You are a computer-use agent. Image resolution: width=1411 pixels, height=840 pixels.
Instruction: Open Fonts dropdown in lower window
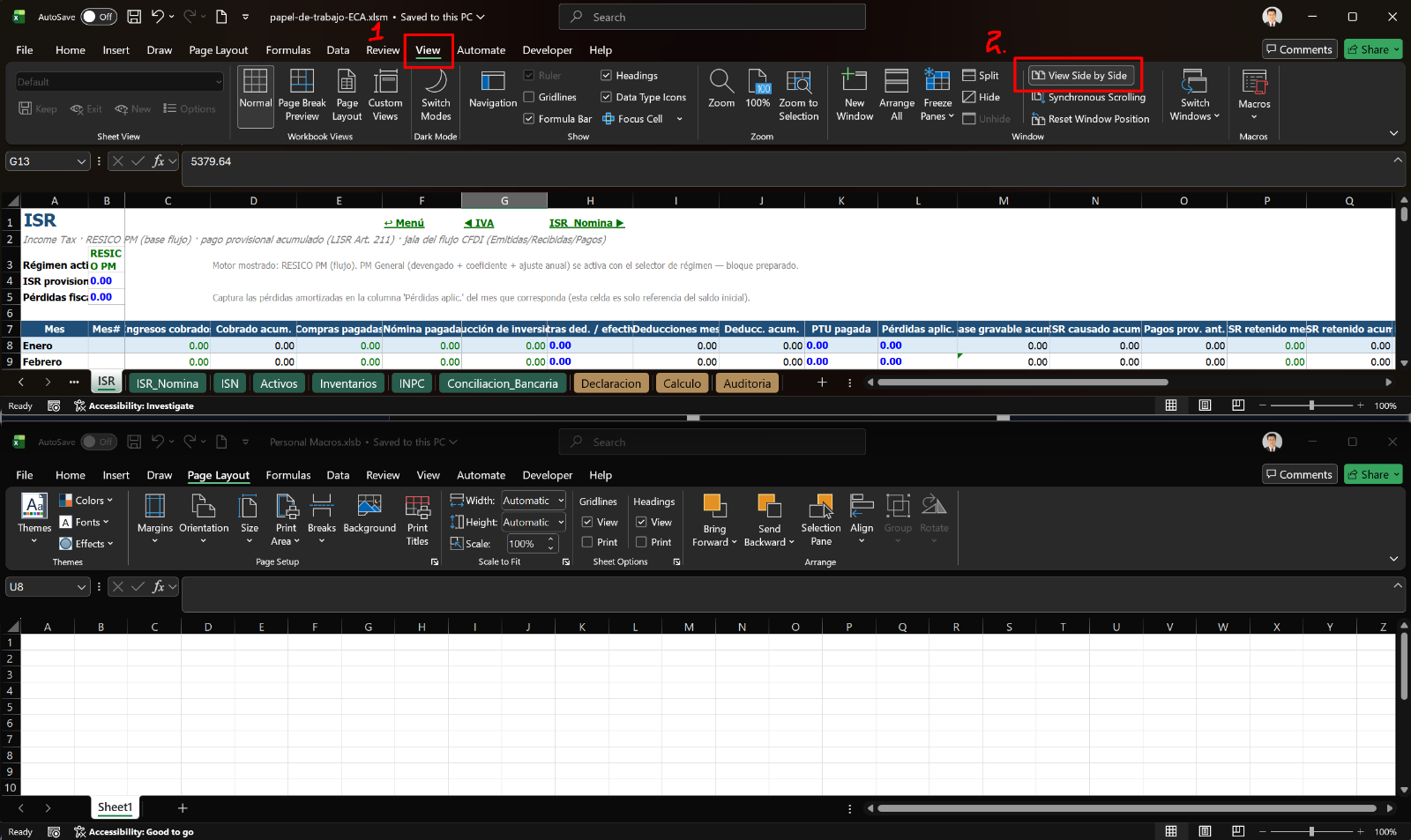[x=85, y=522]
